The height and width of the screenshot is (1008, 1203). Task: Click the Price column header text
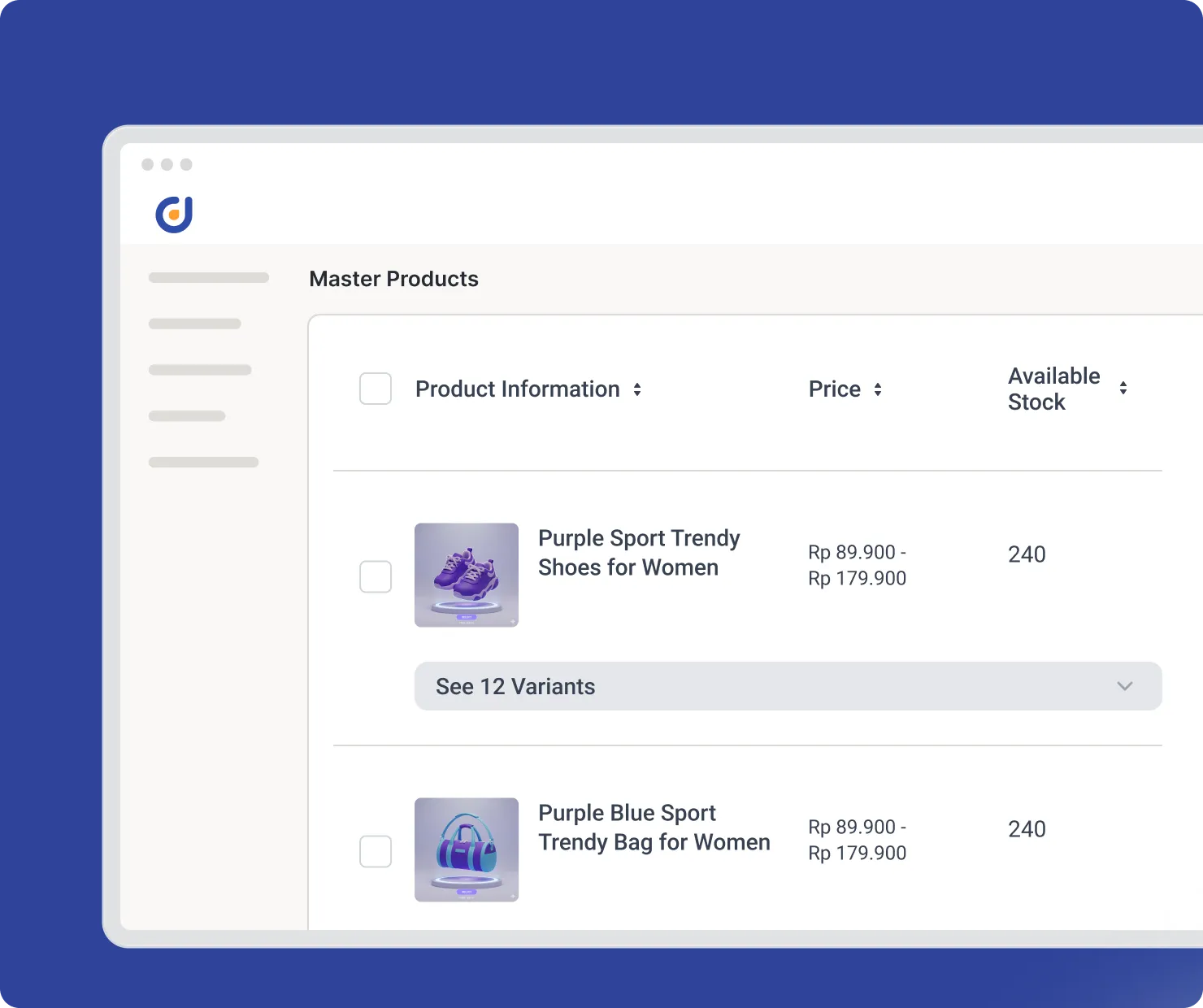[834, 389]
